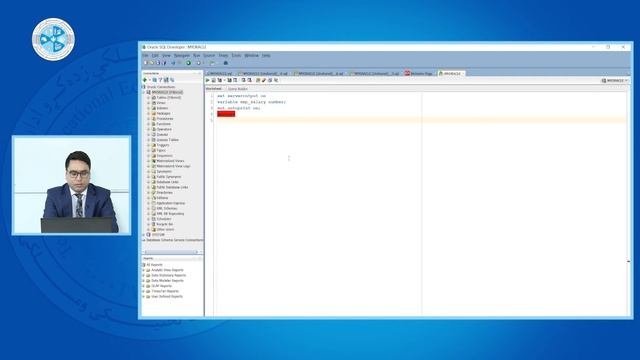Click into the SQL worksheet editor area
Screen dimensions: 640x360
419,204
